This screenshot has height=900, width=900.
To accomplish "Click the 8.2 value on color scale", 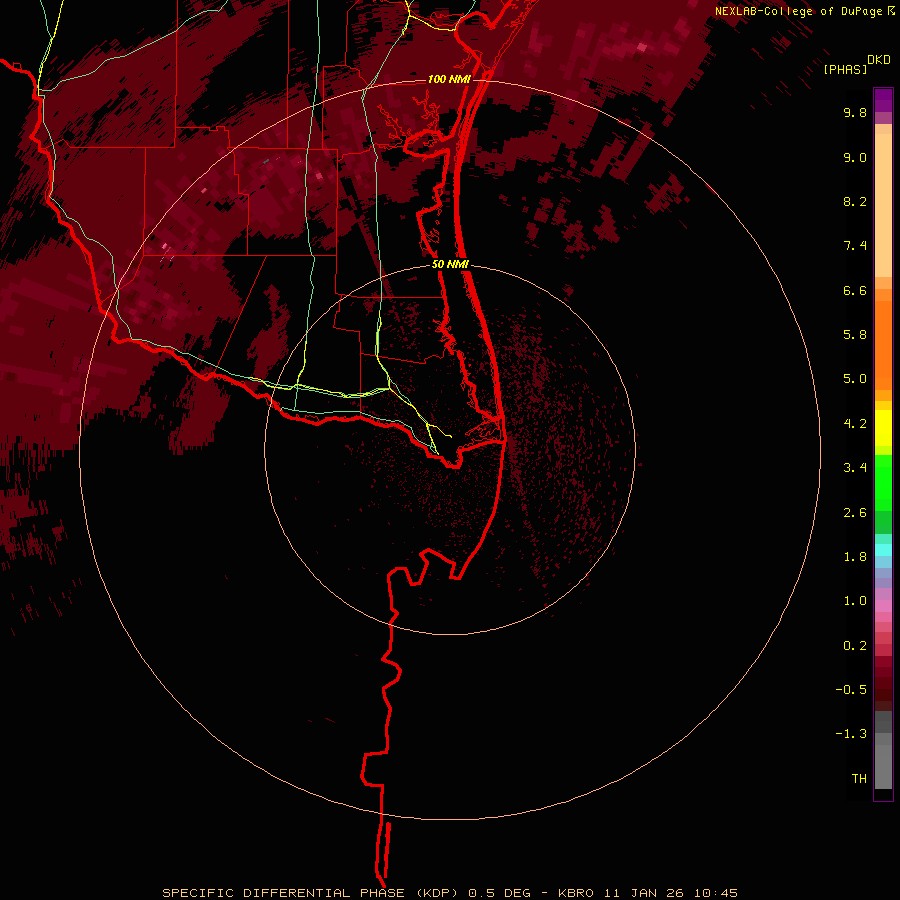I will [x=855, y=201].
